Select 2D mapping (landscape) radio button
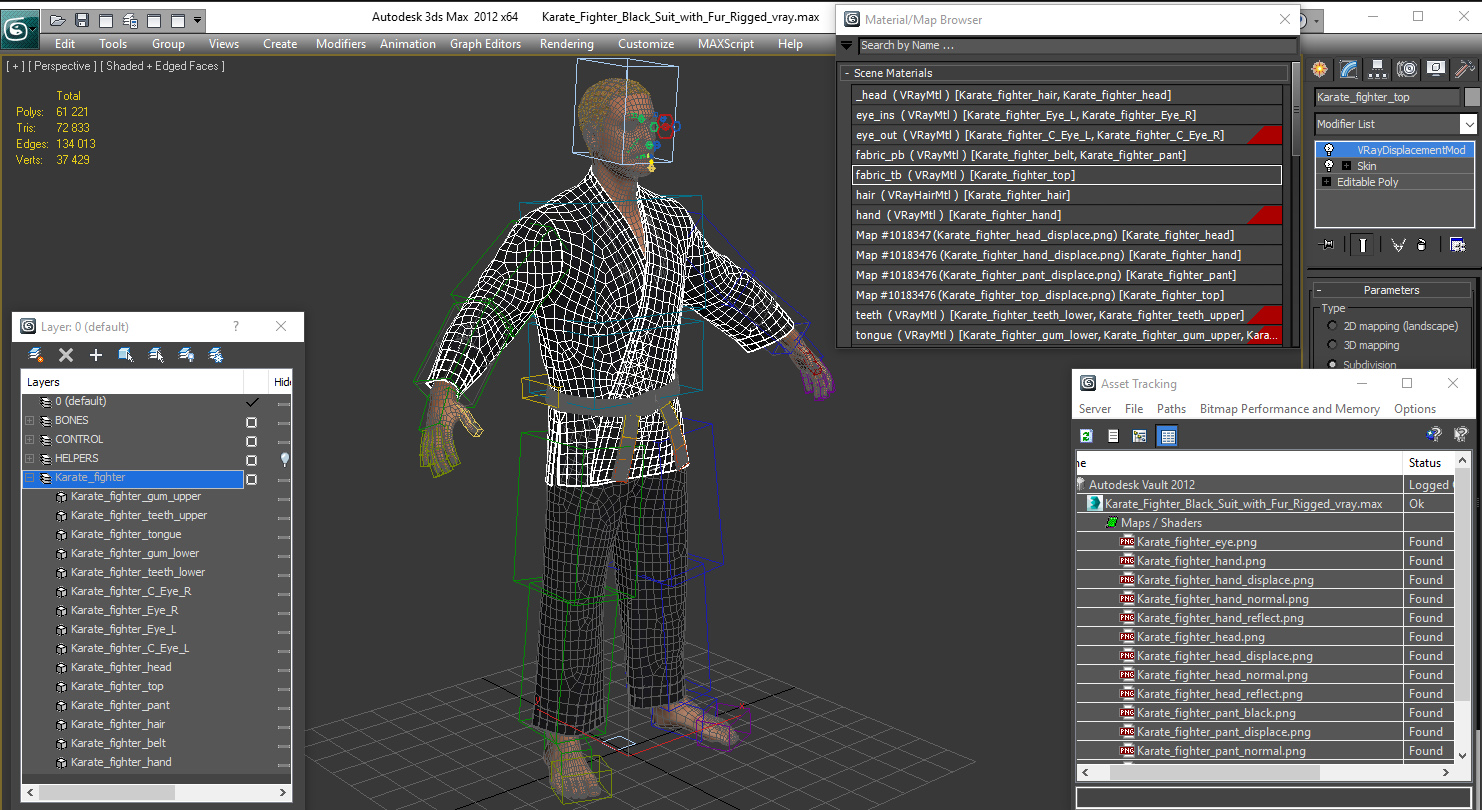The height and width of the screenshot is (810, 1482). 1332,326
